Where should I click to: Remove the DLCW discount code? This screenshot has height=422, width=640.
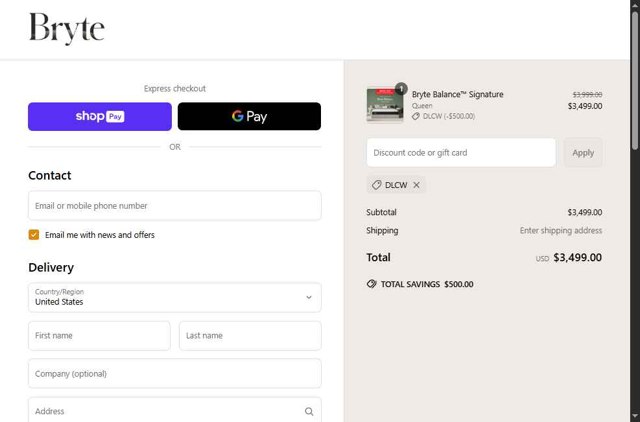(x=416, y=185)
